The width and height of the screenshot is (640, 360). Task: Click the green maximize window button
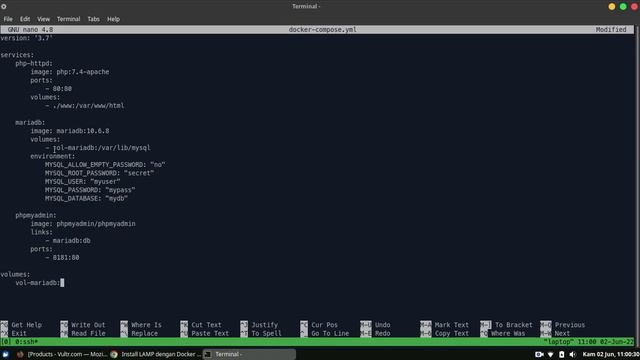623,7
